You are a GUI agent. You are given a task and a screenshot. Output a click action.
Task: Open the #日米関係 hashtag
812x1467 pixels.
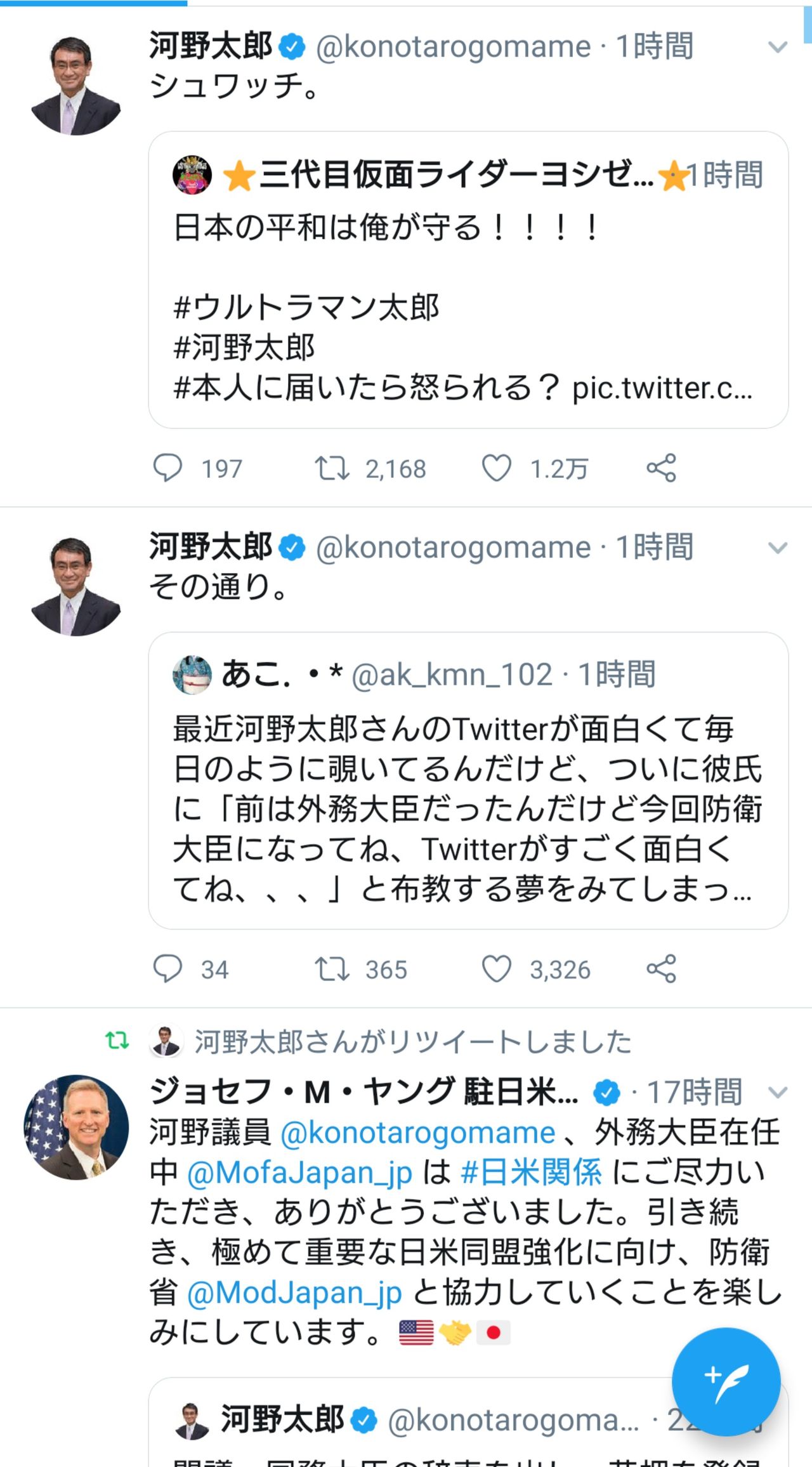[531, 1173]
